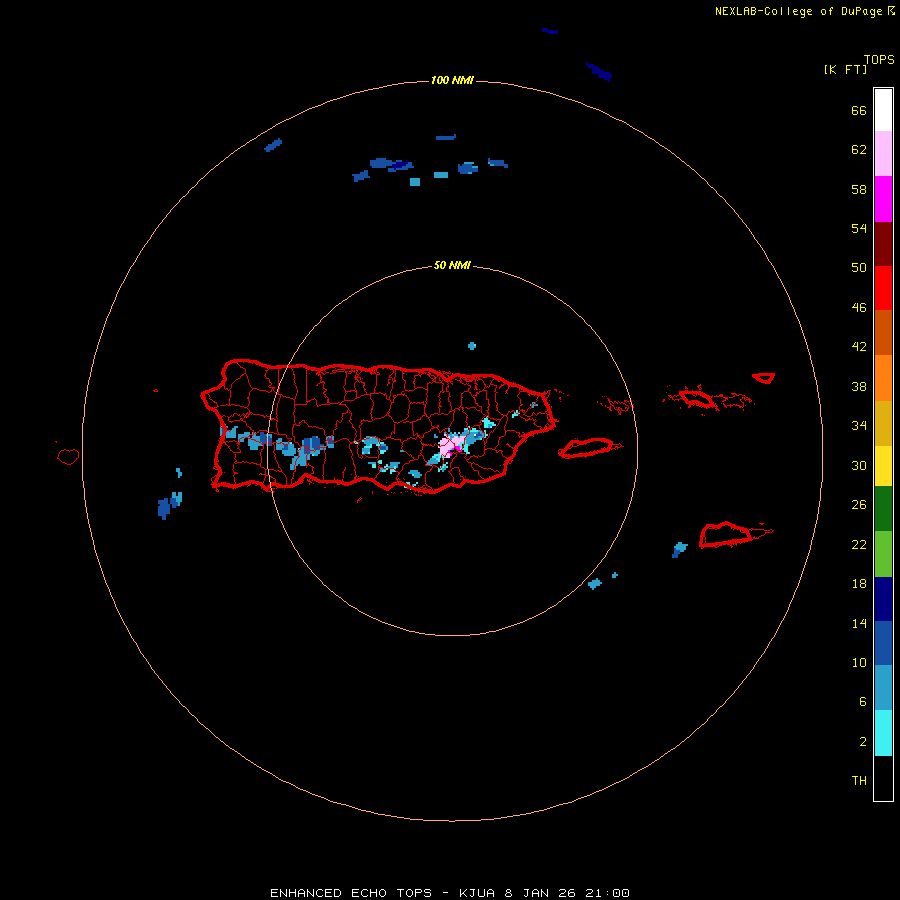Click the cyan legend swatch
Image resolution: width=900 pixels, height=900 pixels.
click(x=883, y=733)
